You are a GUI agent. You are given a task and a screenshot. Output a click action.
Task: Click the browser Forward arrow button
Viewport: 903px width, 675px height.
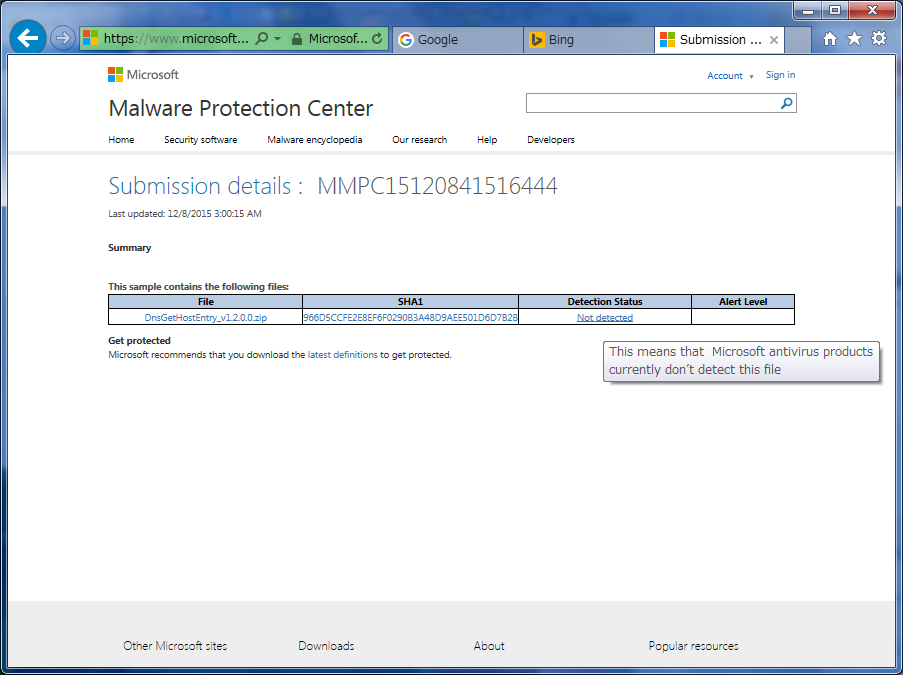click(x=62, y=39)
